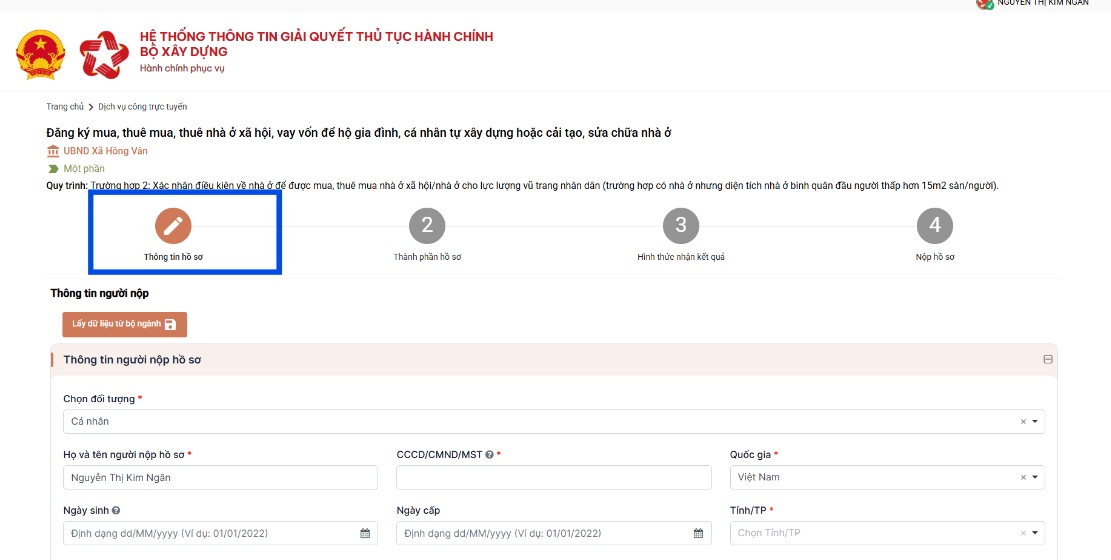
Task: Open the Chọn đối tượng dropdown arrow
Action: click(1035, 421)
